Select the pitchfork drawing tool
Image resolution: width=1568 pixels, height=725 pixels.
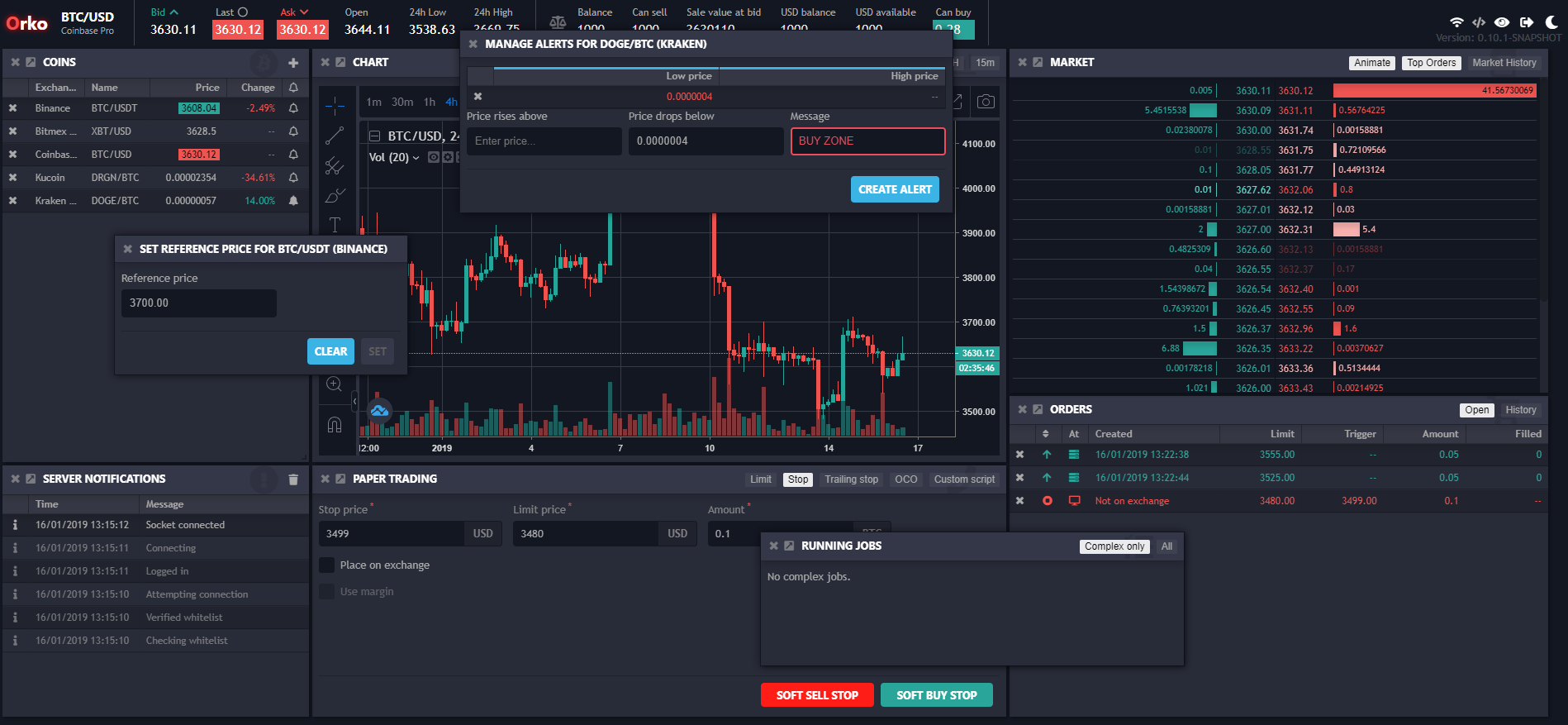(x=335, y=166)
